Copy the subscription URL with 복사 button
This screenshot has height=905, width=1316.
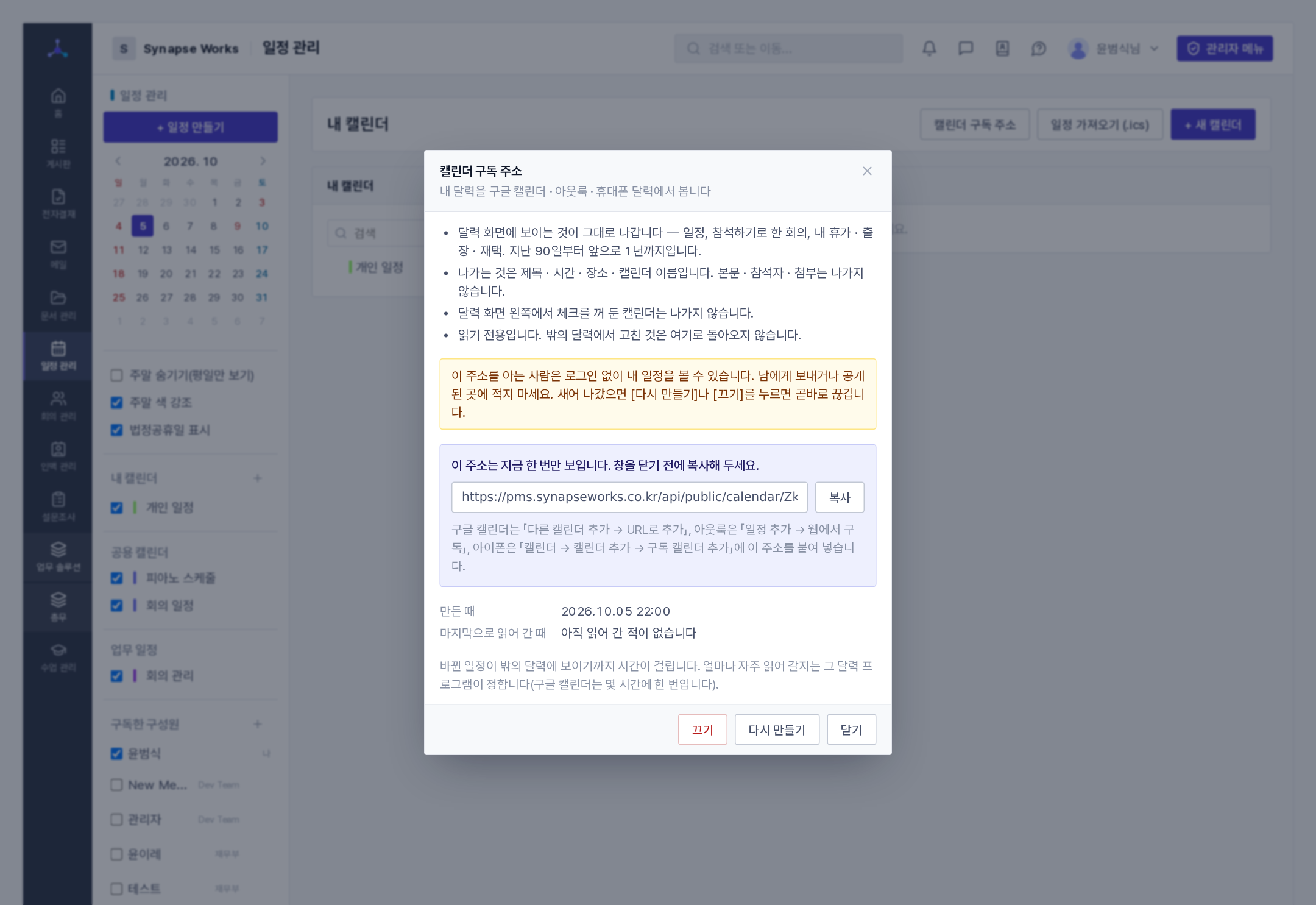point(840,497)
